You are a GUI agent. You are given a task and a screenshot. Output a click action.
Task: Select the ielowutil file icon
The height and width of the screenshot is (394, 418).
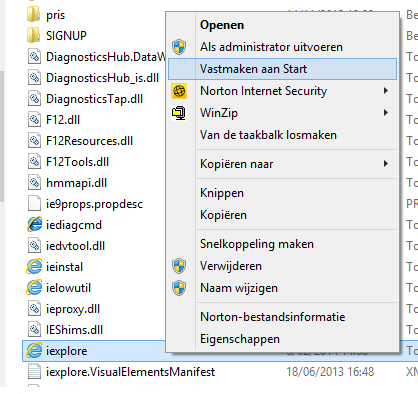tap(35, 287)
